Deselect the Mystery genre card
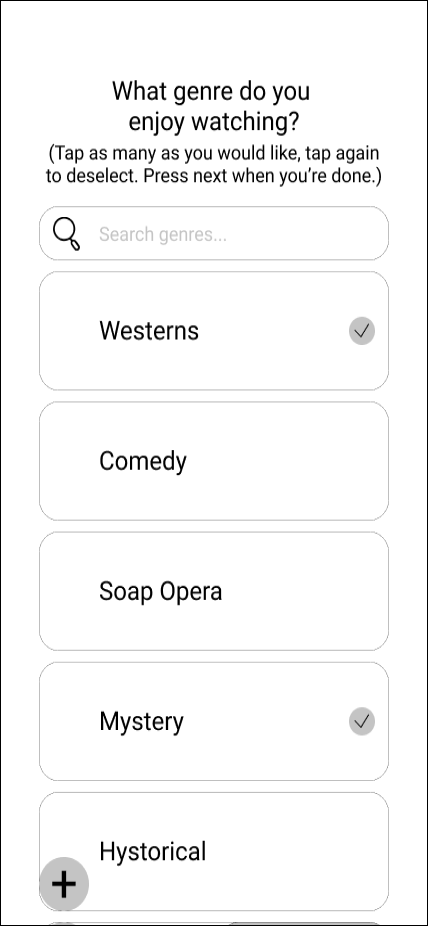Viewport: 428px width, 926px height. [x=214, y=721]
